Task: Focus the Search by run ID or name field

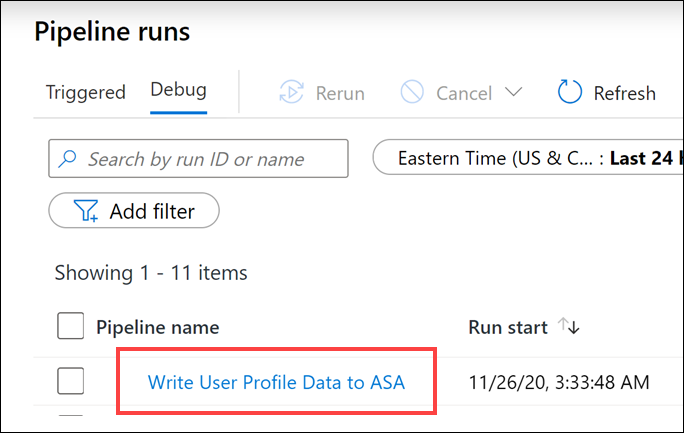Action: click(210, 159)
